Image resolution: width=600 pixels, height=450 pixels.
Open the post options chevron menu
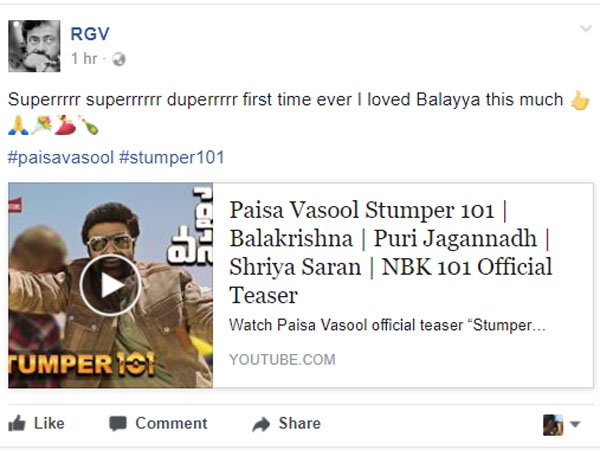(x=586, y=29)
